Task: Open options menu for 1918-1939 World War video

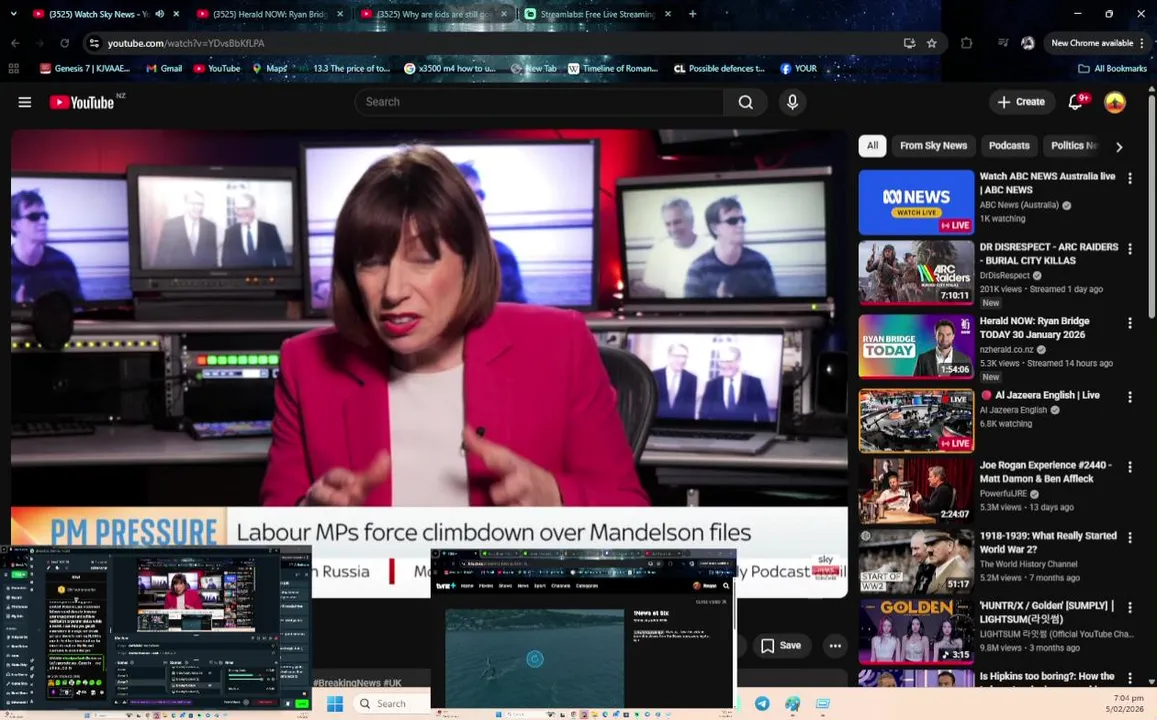Action: [1130, 538]
